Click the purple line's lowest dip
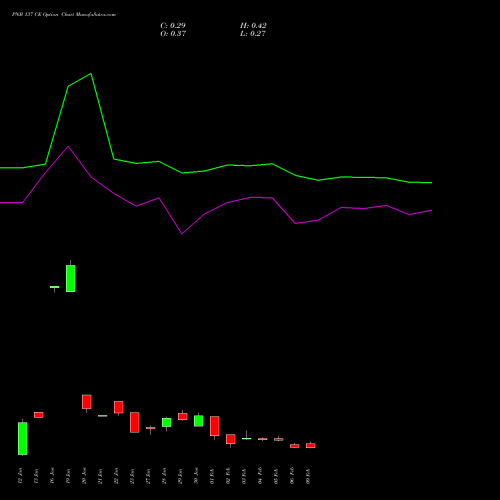 coord(182,234)
